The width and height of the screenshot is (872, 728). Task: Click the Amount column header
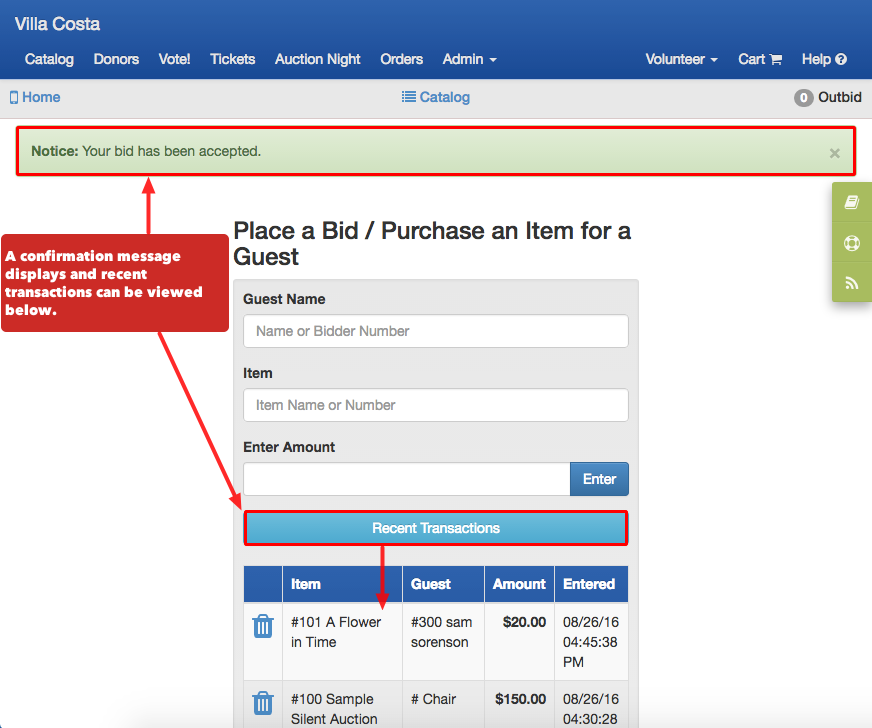(x=519, y=584)
